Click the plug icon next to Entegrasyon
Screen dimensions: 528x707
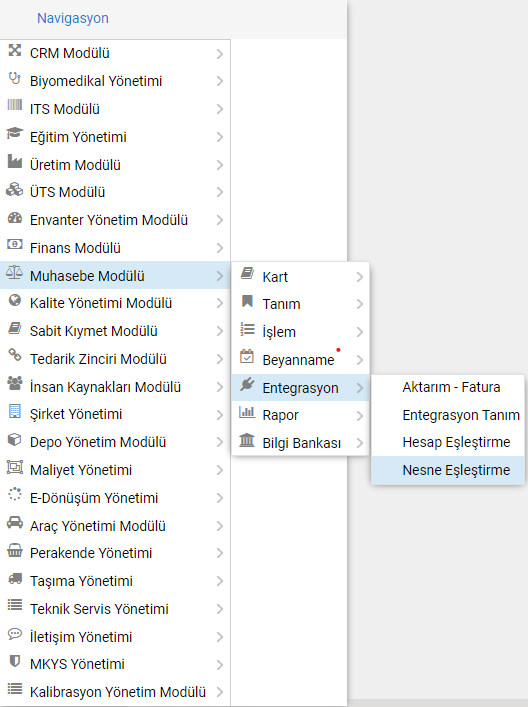(x=247, y=385)
